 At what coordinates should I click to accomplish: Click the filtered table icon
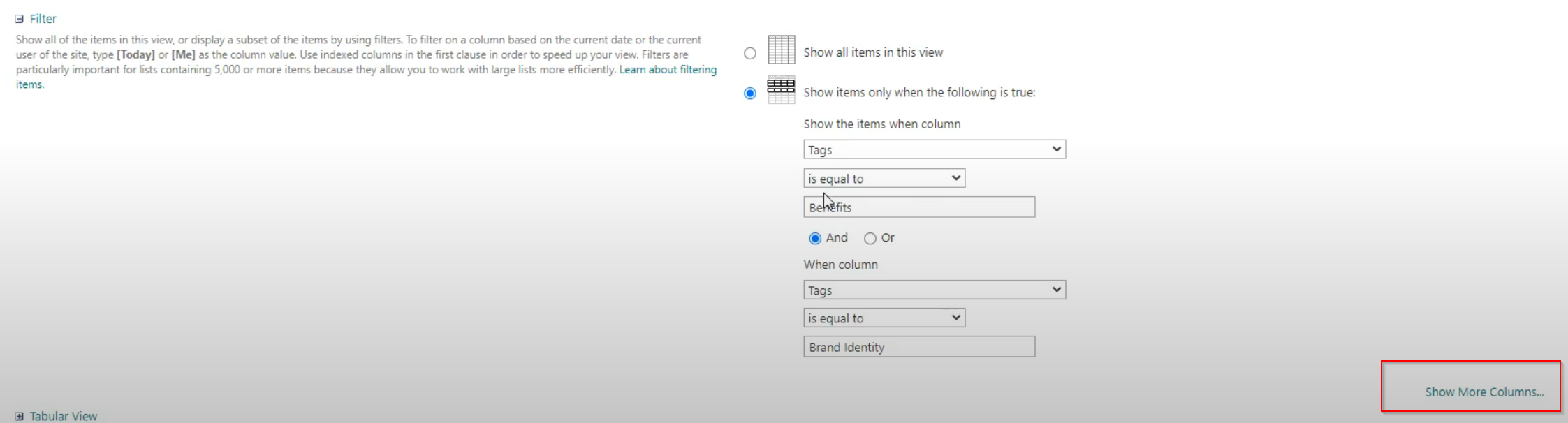(x=782, y=90)
